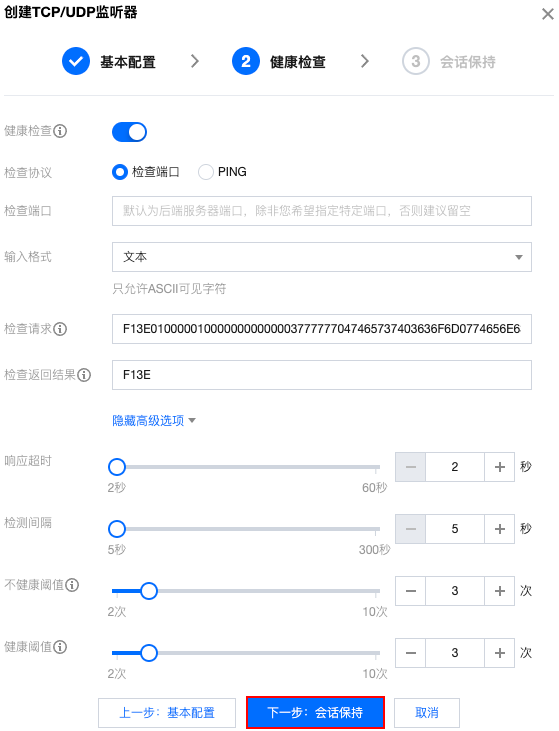Increase 检测间隔 with plus button
Screen dimensions: 559x731
coord(499,529)
